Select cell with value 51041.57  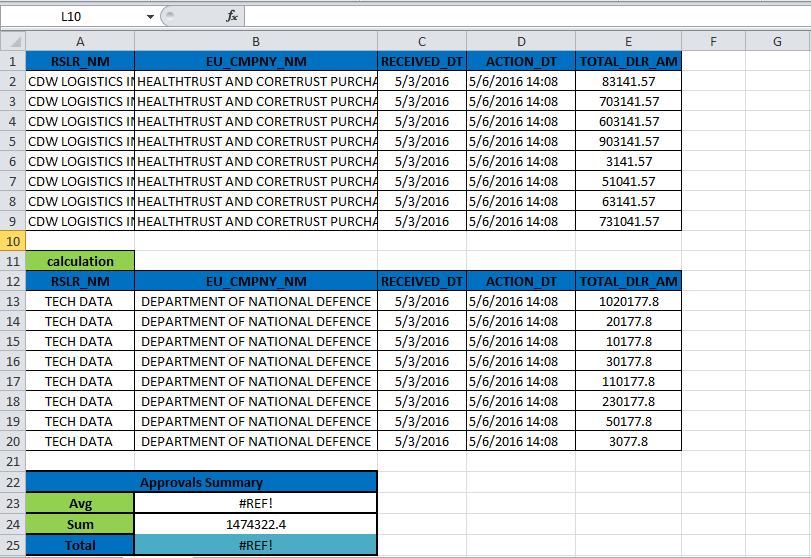pyautogui.click(x=628, y=182)
